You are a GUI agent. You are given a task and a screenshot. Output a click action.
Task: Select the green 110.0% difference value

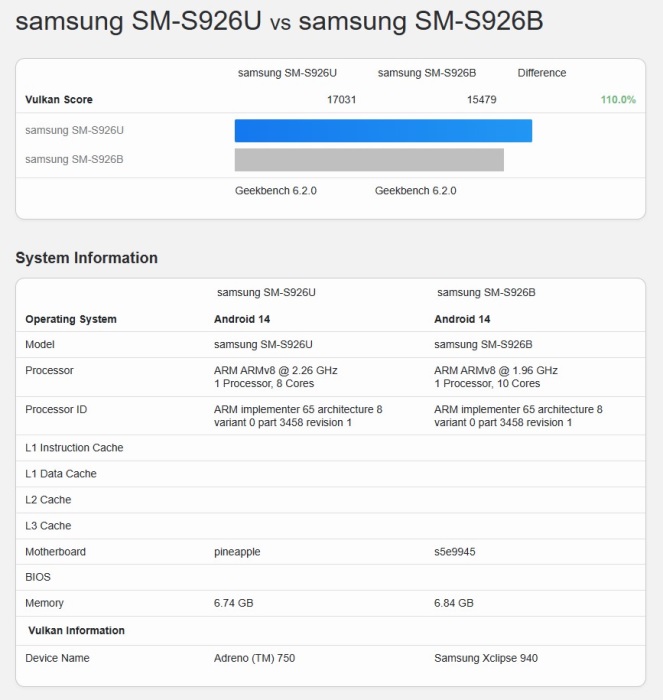(x=618, y=100)
